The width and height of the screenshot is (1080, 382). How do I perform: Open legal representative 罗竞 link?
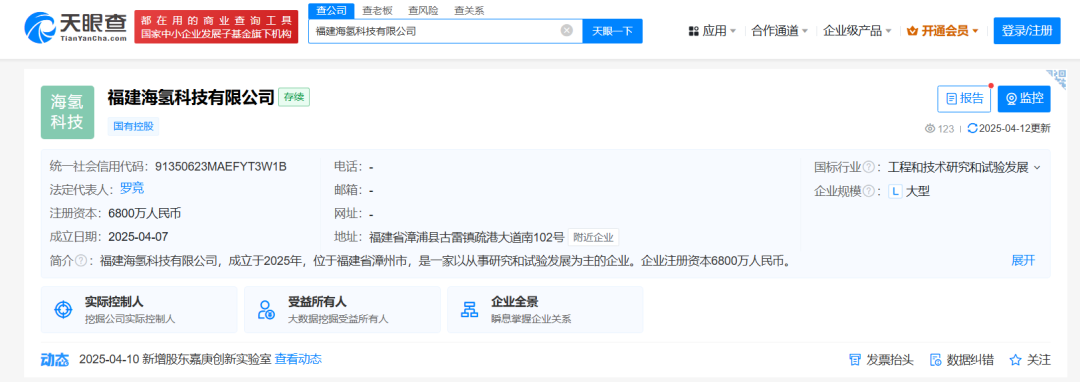coord(132,189)
